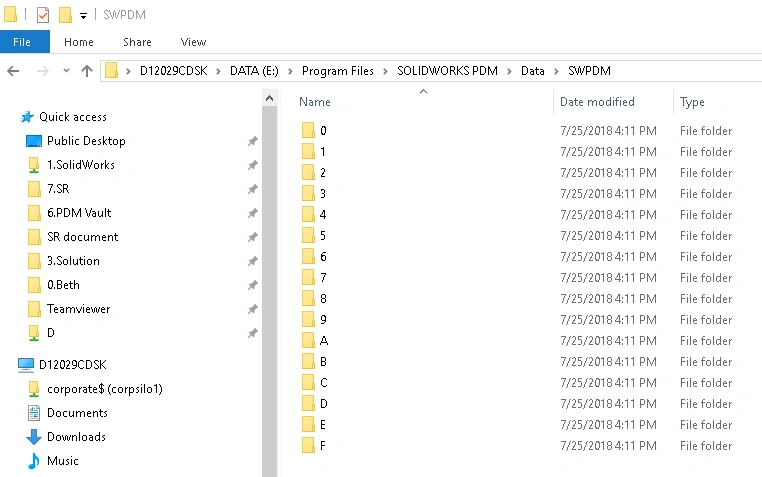Viewport: 762px width, 477px height.
Task: Click pin icon next to Public Desktop
Action: pos(253,141)
